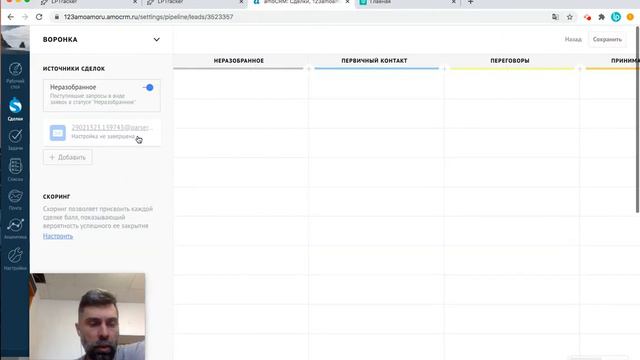
Task: Click the Добавить source button
Action: click(68, 157)
